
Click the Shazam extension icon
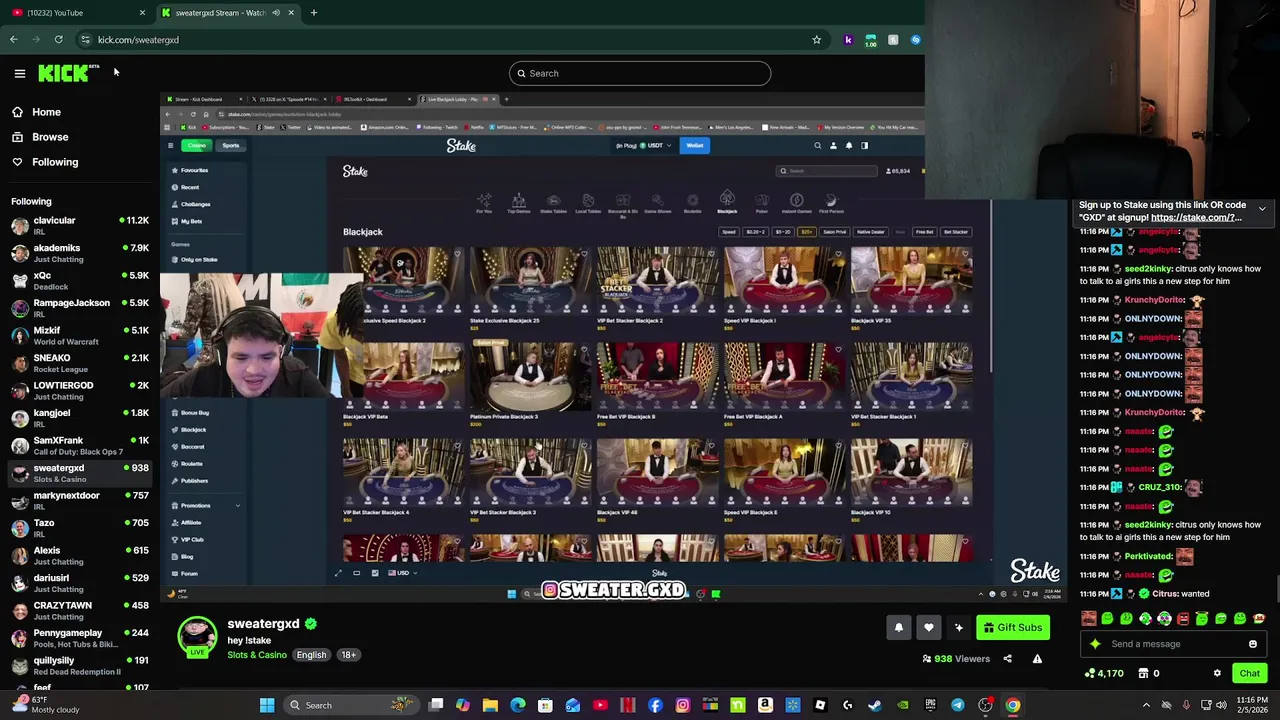(x=915, y=40)
